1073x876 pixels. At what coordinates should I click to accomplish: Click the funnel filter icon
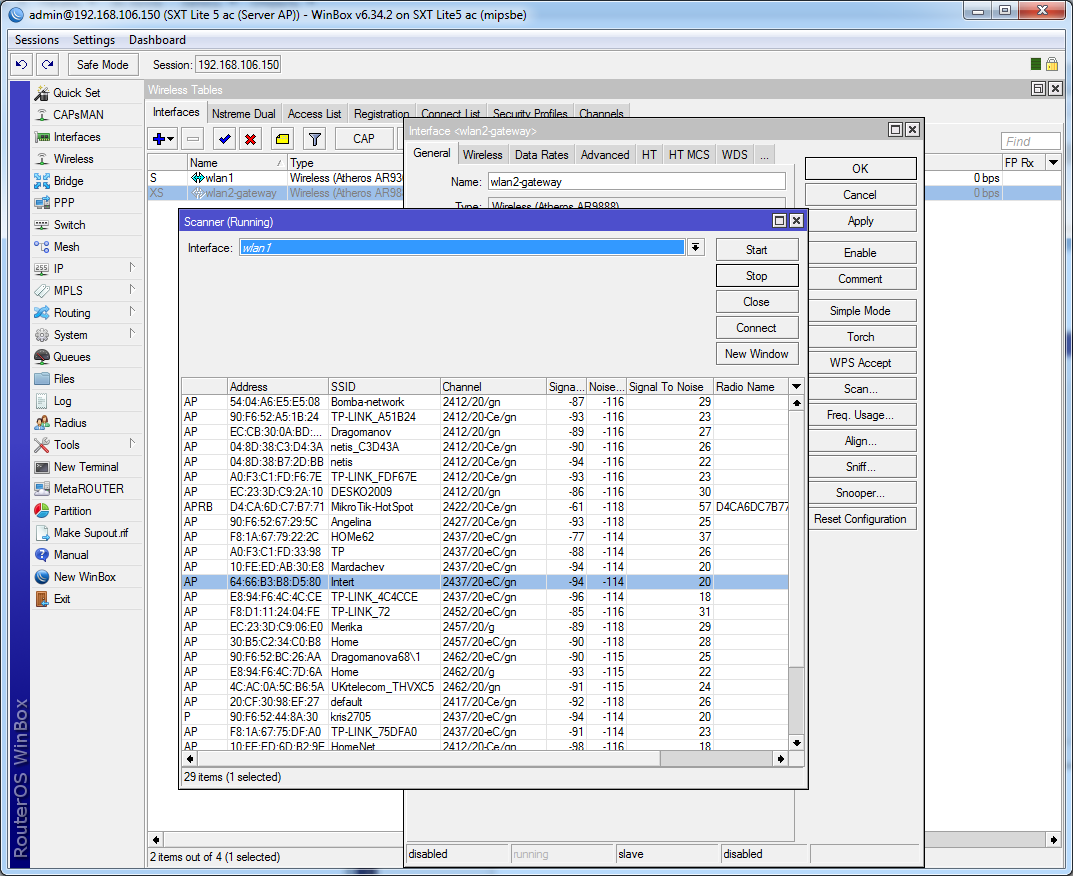[x=314, y=139]
